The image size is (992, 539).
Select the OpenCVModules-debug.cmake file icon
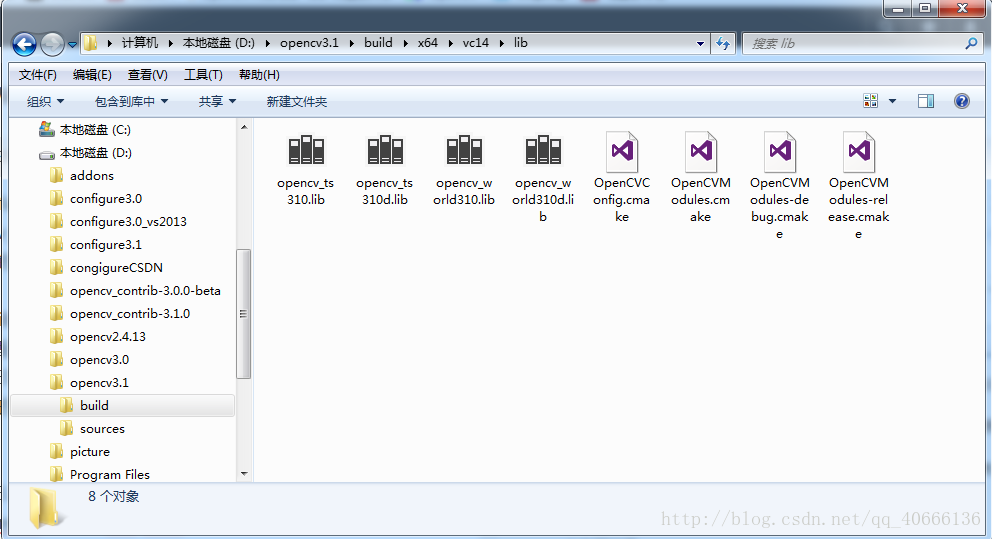[x=780, y=152]
